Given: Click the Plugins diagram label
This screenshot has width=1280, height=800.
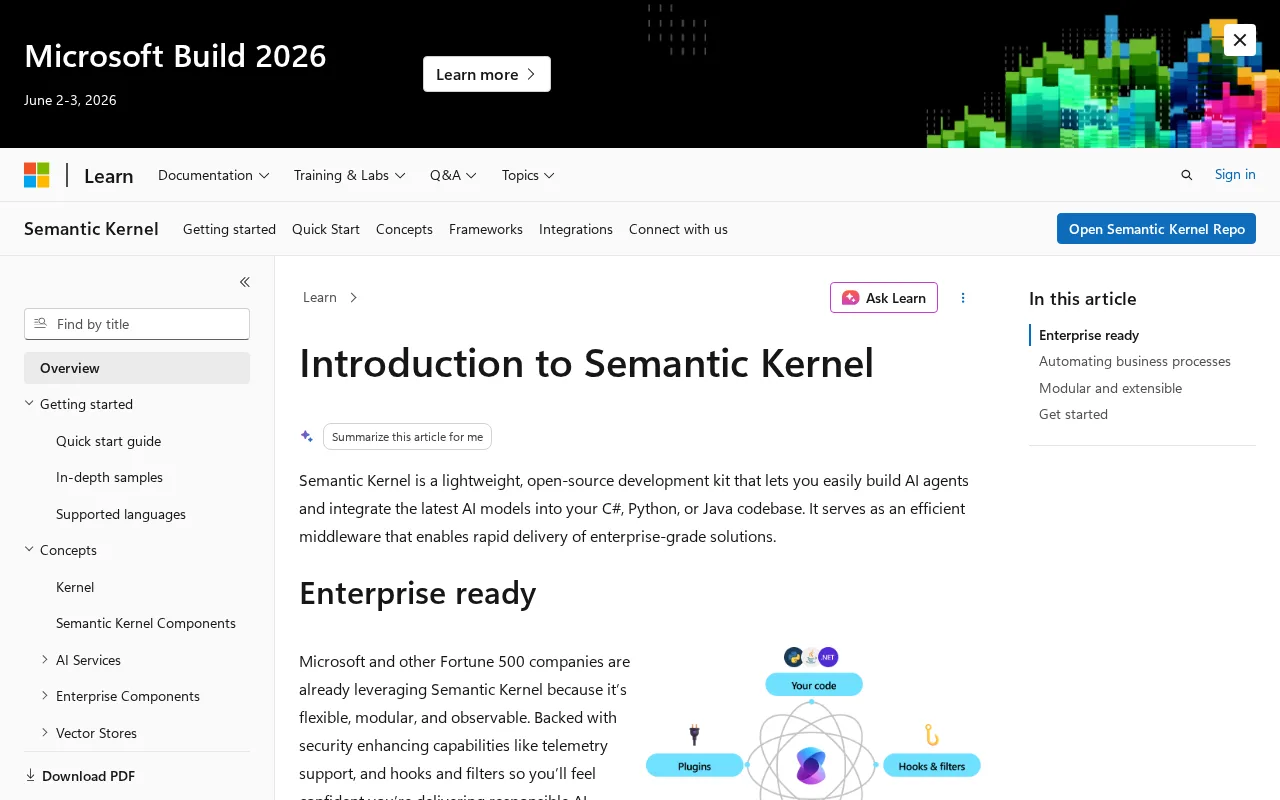Looking at the screenshot, I should (x=694, y=766).
